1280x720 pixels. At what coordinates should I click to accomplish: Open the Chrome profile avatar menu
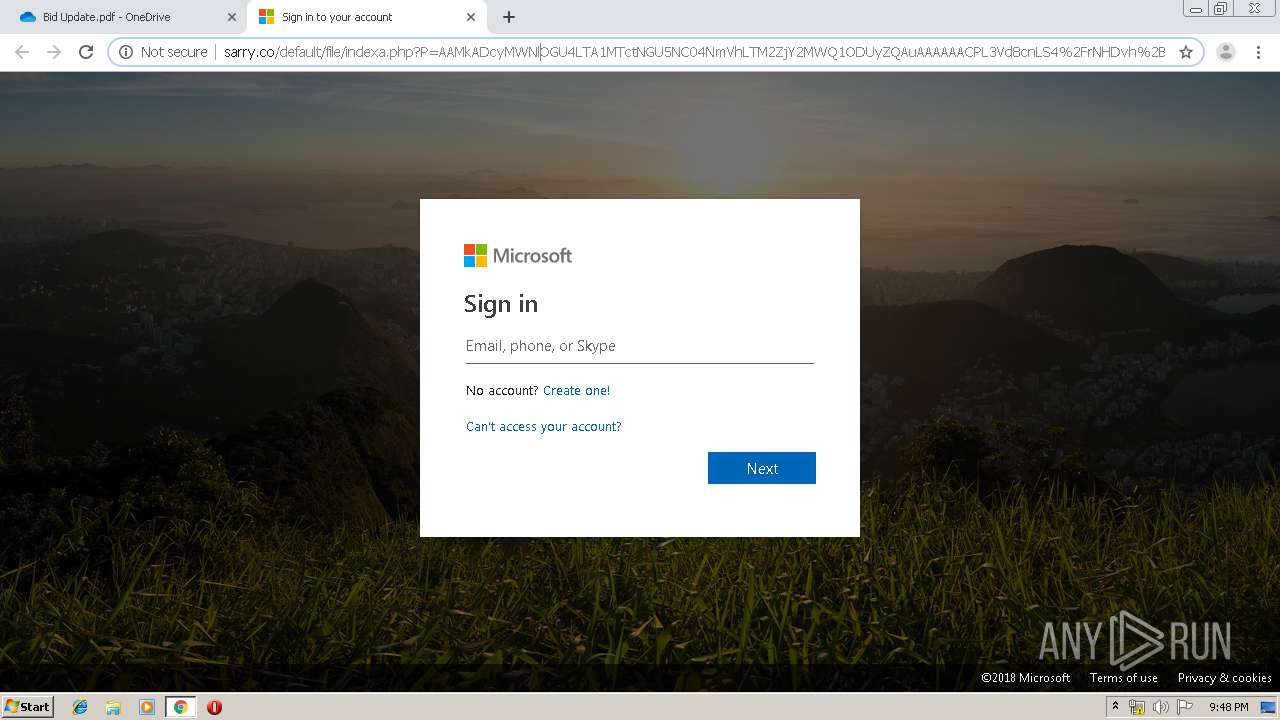coord(1226,52)
